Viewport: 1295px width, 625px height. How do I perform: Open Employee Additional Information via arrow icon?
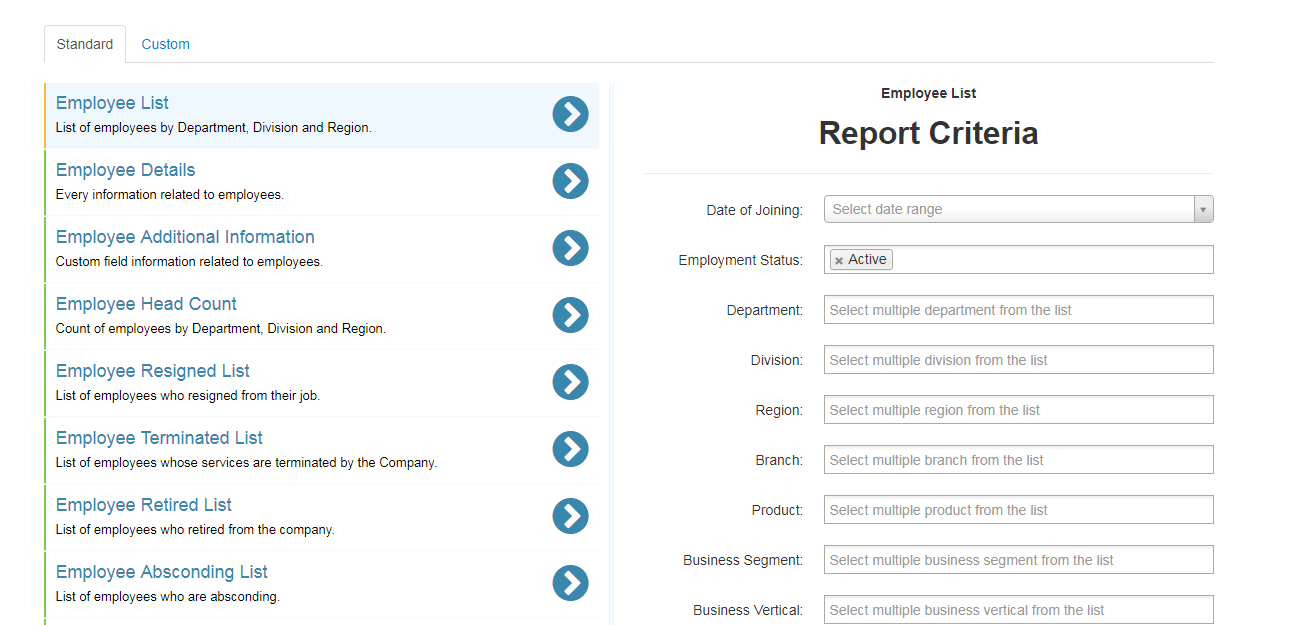pyautogui.click(x=570, y=249)
